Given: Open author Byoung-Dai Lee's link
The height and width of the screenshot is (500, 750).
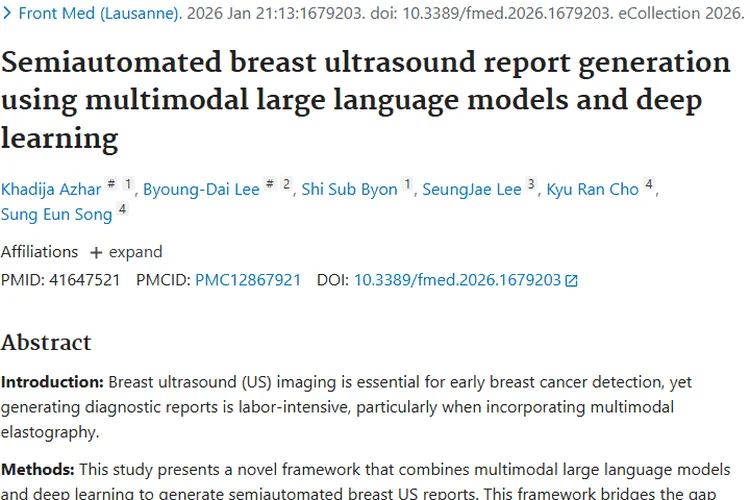Looking at the screenshot, I should (x=201, y=189).
